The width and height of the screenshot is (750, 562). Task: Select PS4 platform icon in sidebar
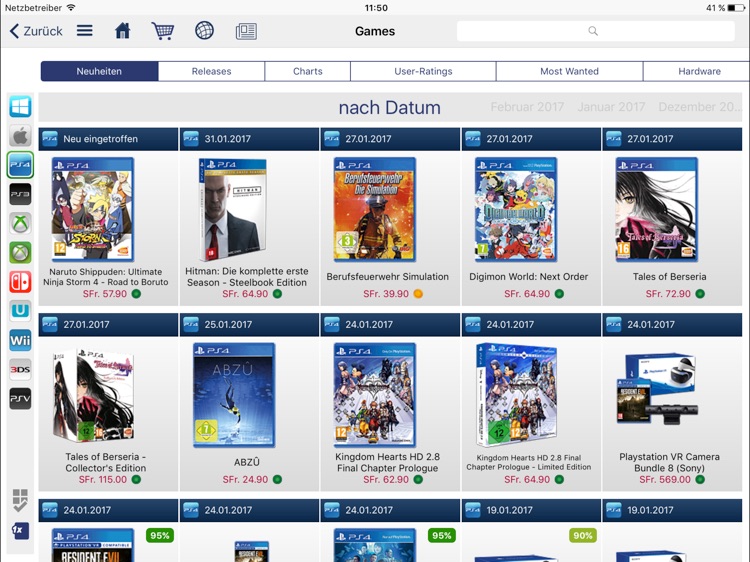(20, 165)
